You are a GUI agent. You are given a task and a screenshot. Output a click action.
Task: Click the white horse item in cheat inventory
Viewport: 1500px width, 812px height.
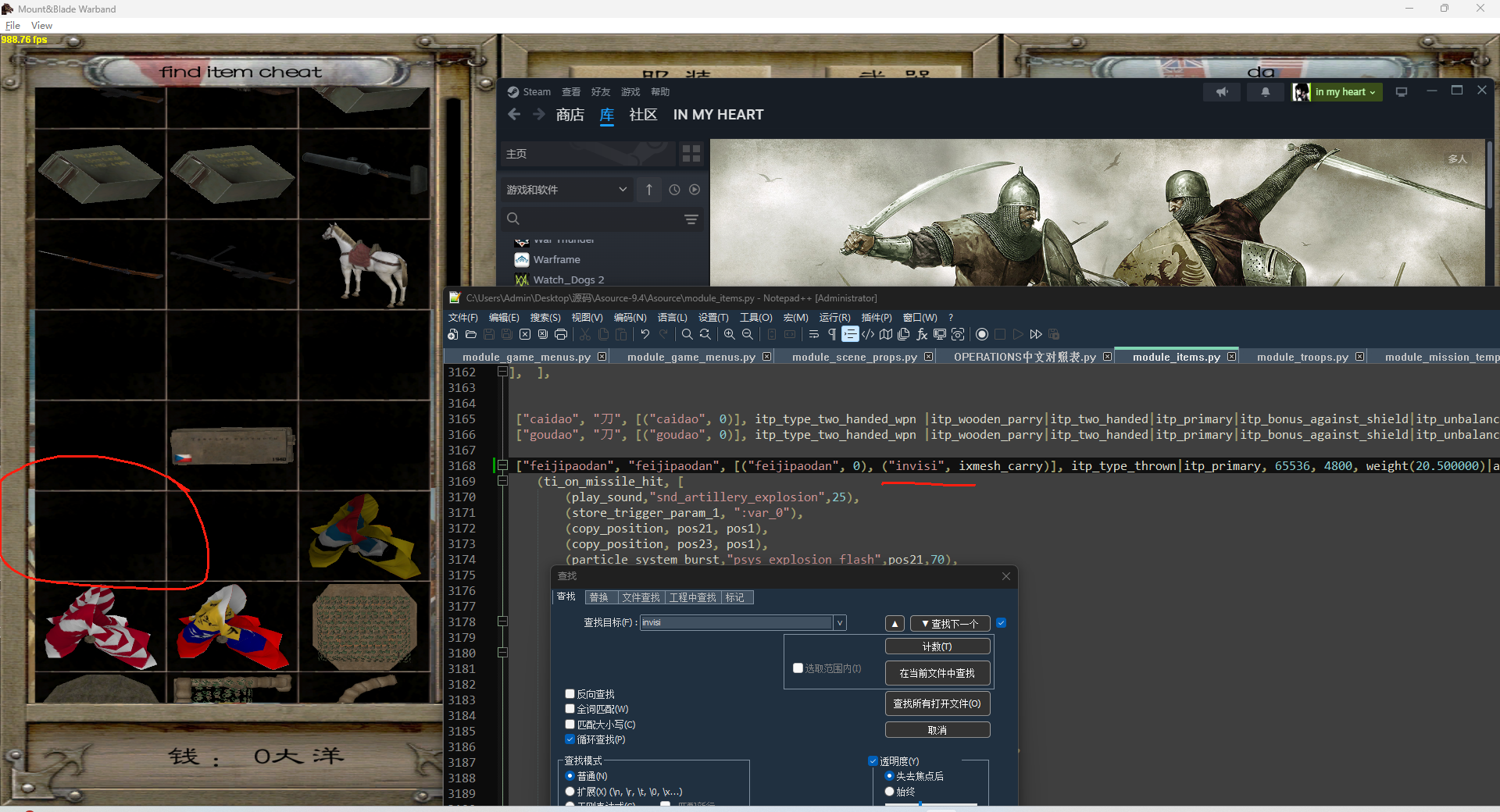pyautogui.click(x=365, y=264)
